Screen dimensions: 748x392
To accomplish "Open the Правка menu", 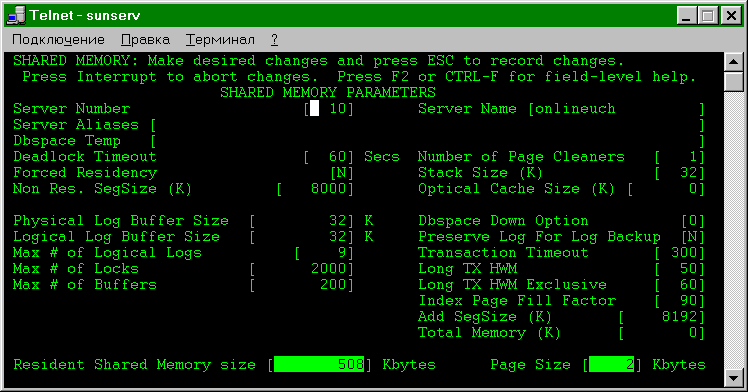I will (145, 40).
